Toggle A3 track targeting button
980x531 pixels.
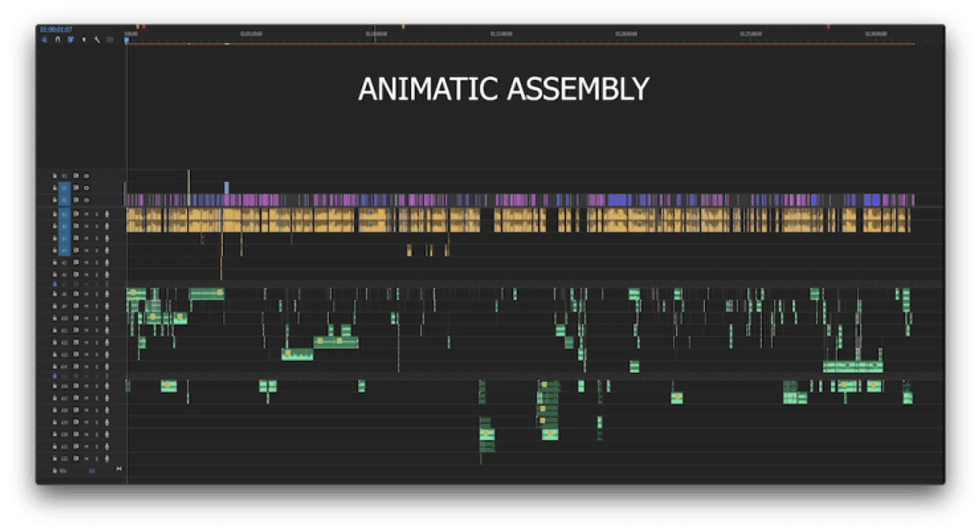pyautogui.click(x=64, y=239)
